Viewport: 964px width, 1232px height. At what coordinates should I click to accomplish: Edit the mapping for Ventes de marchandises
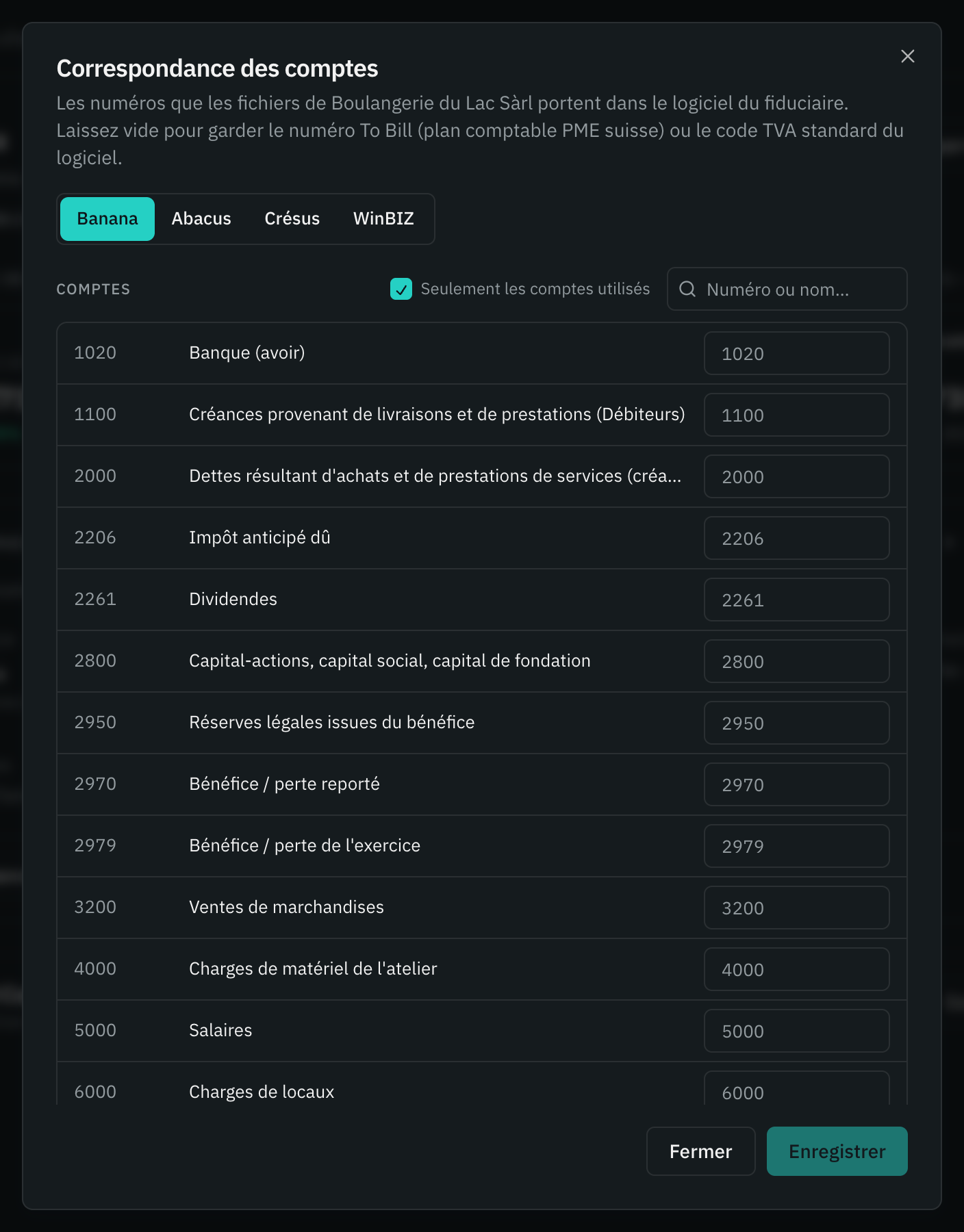tap(797, 908)
